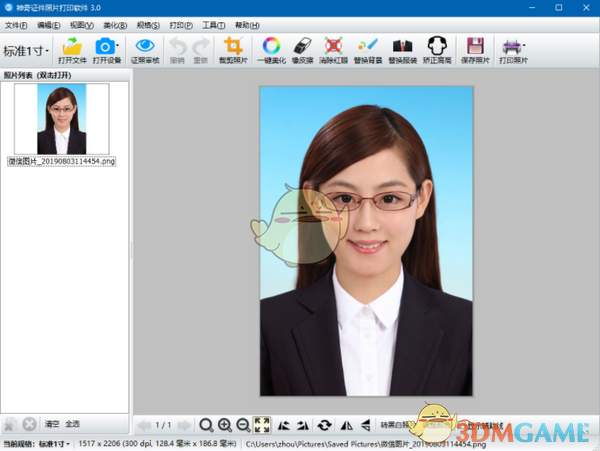
Task: Click the Open File folder icon
Action: [x=72, y=46]
